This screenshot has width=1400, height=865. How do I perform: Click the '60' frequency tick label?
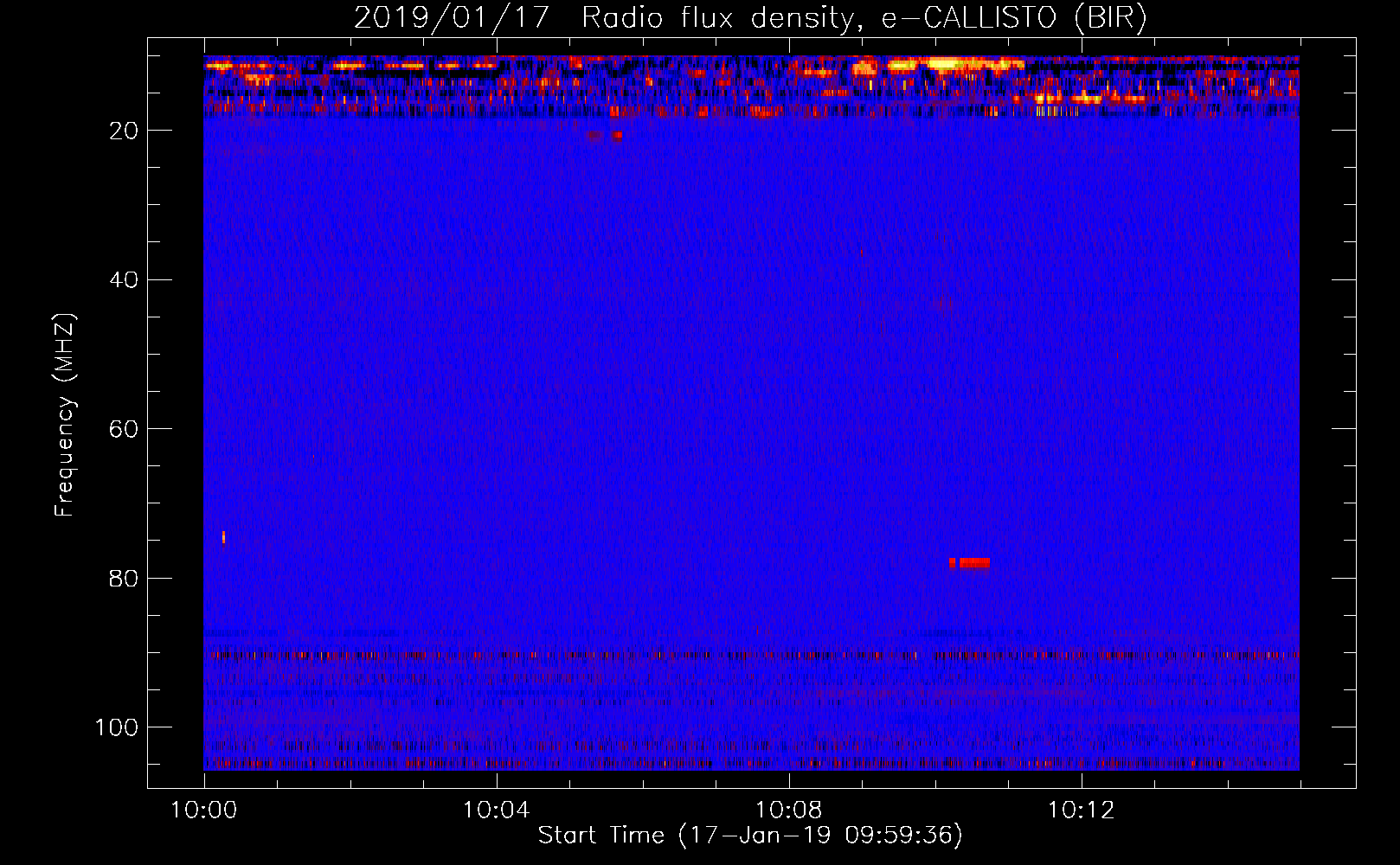(x=124, y=429)
